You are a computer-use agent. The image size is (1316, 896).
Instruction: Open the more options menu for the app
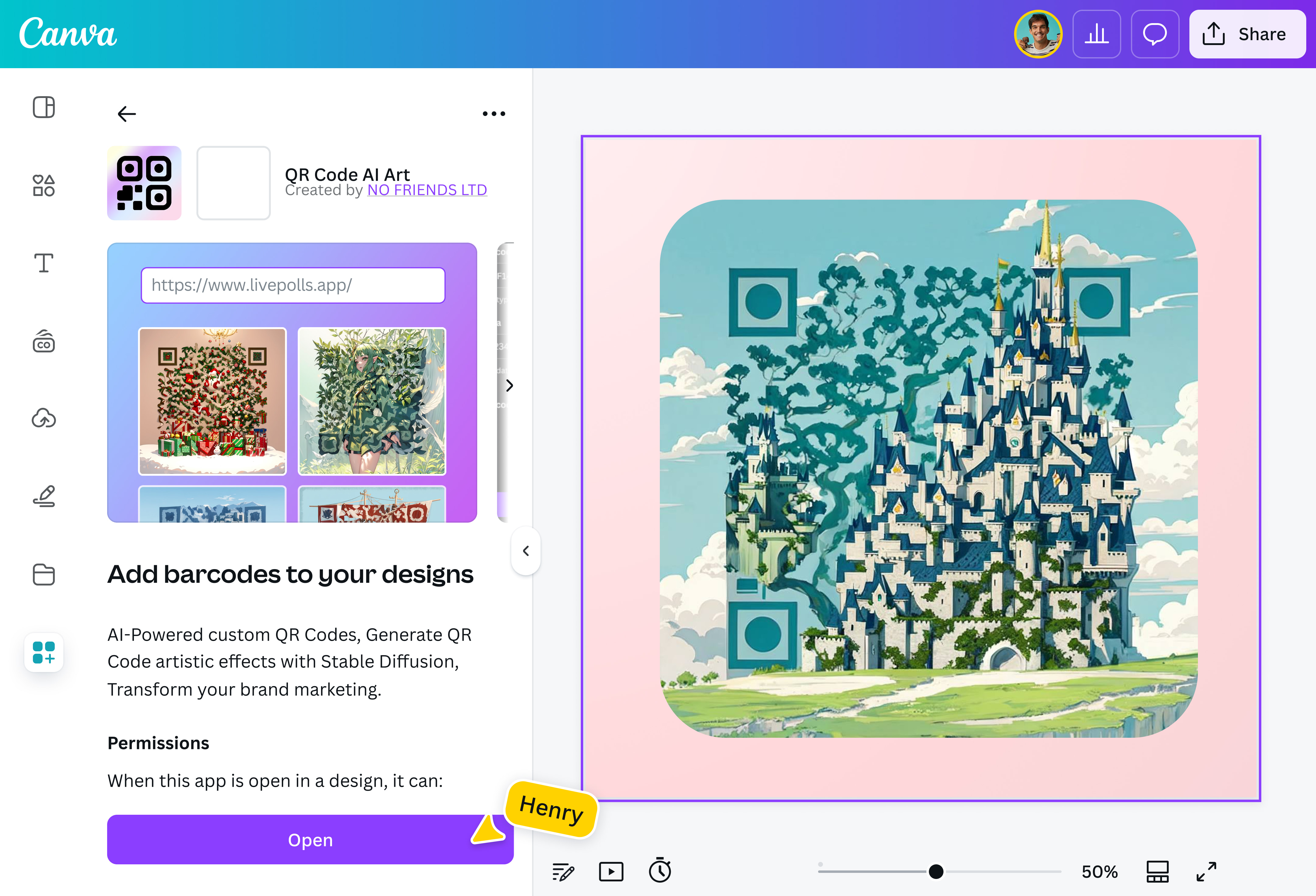click(x=493, y=113)
